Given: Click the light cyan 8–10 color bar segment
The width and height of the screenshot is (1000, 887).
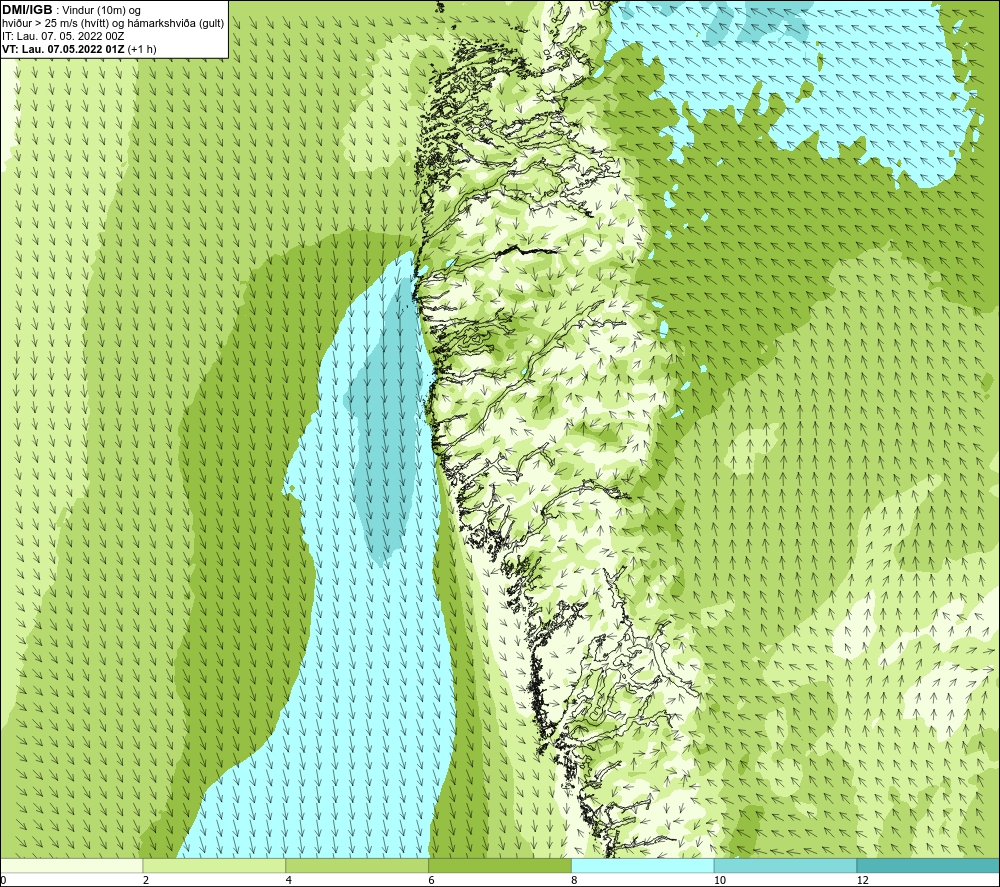Looking at the screenshot, I should [643, 865].
